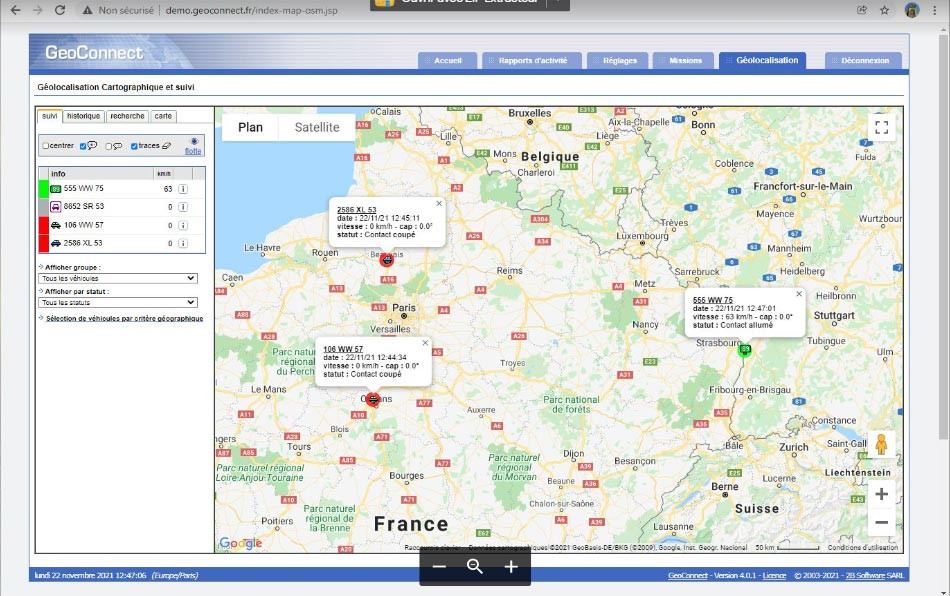950x596 pixels.
Task: Select the Street View pegman icon
Action: [881, 445]
